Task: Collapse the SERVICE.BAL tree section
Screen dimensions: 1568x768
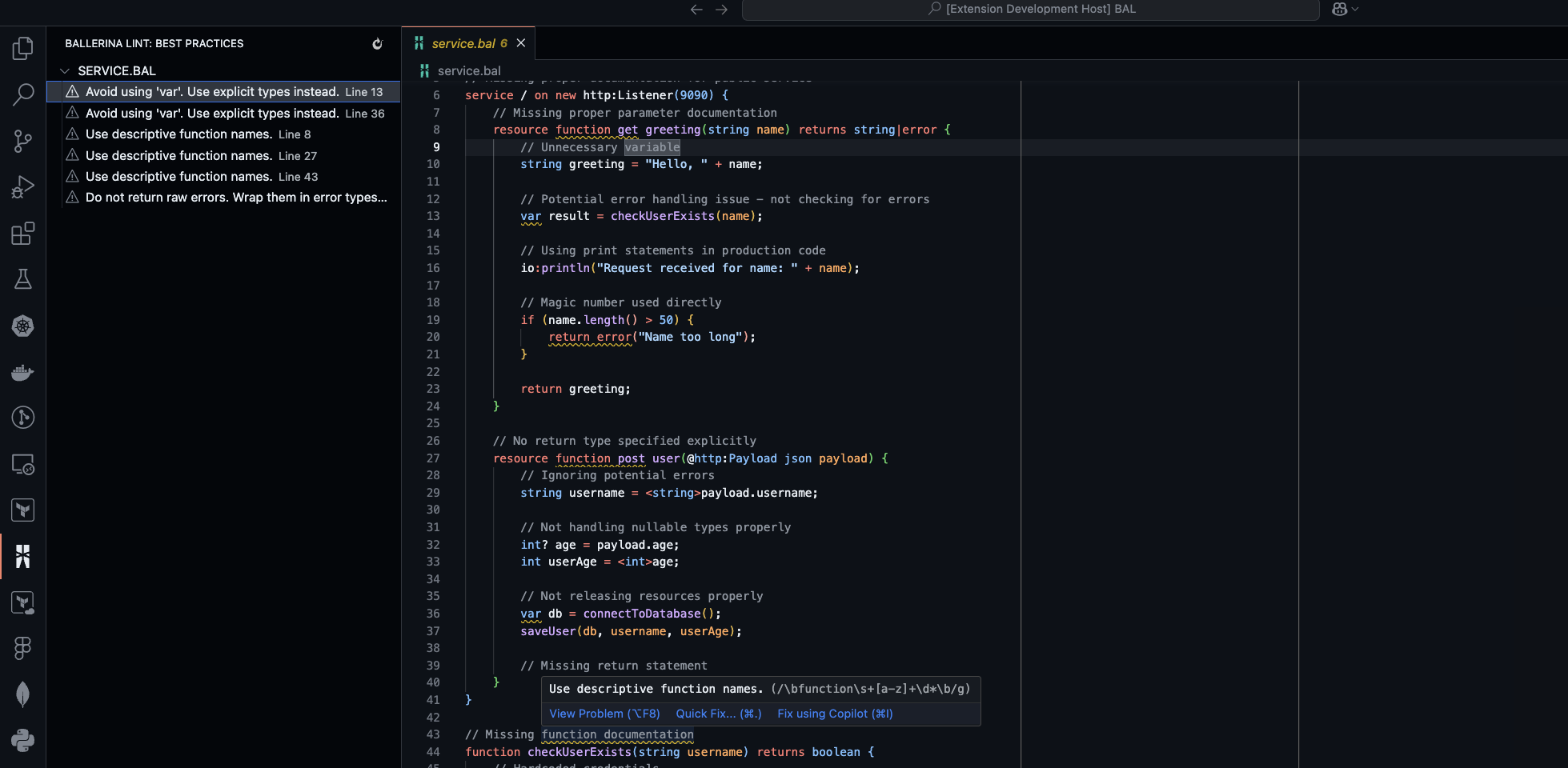Action: (x=65, y=71)
